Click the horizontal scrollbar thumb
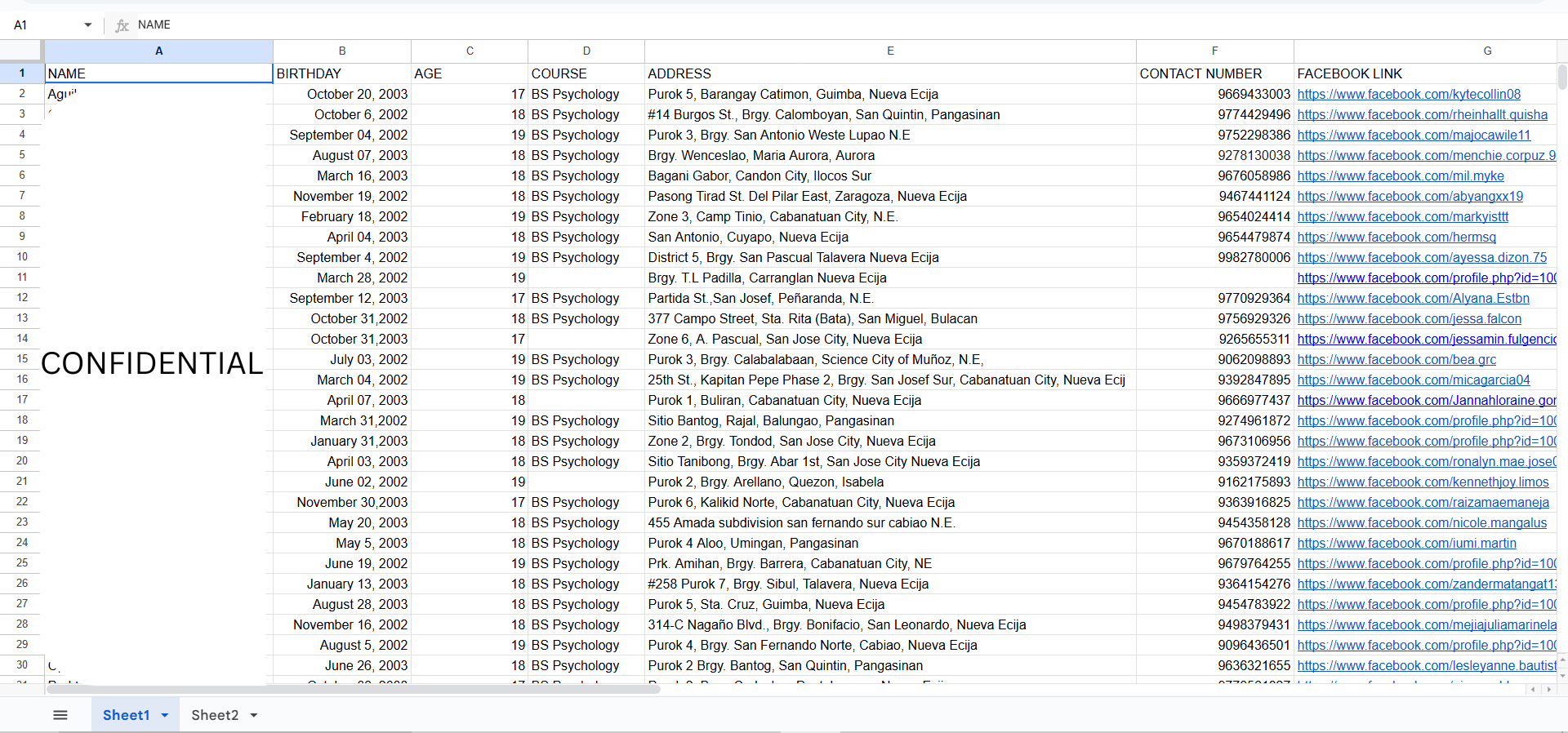 (353, 689)
